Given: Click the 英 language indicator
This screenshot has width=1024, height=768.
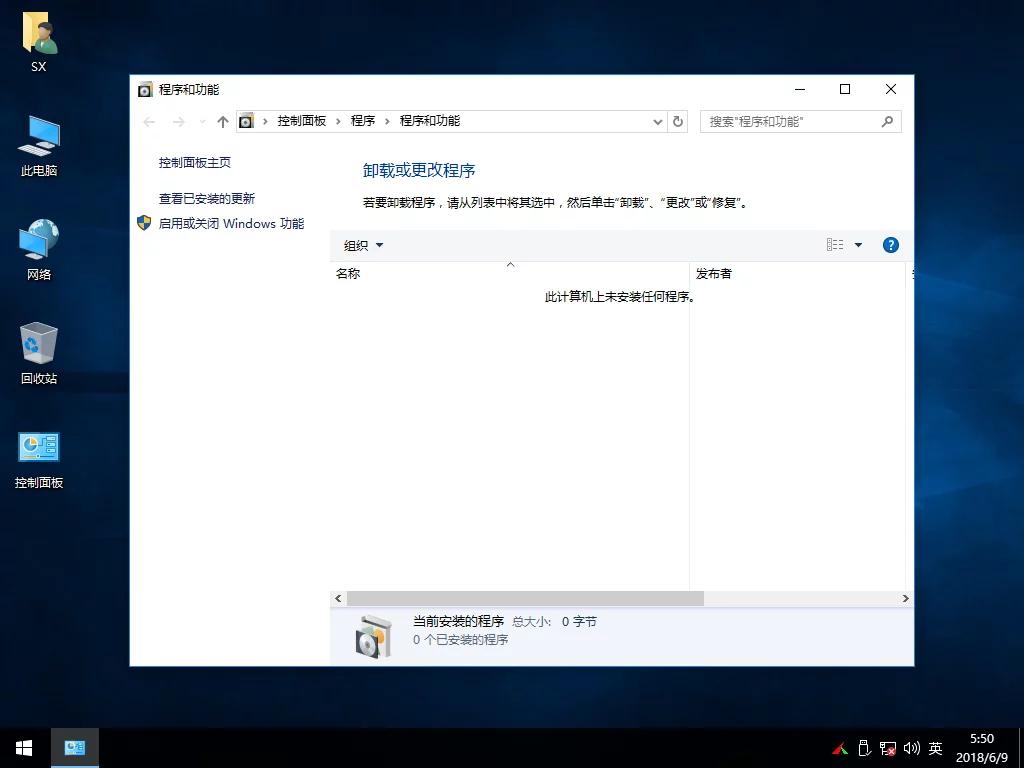Looking at the screenshot, I should click(x=935, y=747).
